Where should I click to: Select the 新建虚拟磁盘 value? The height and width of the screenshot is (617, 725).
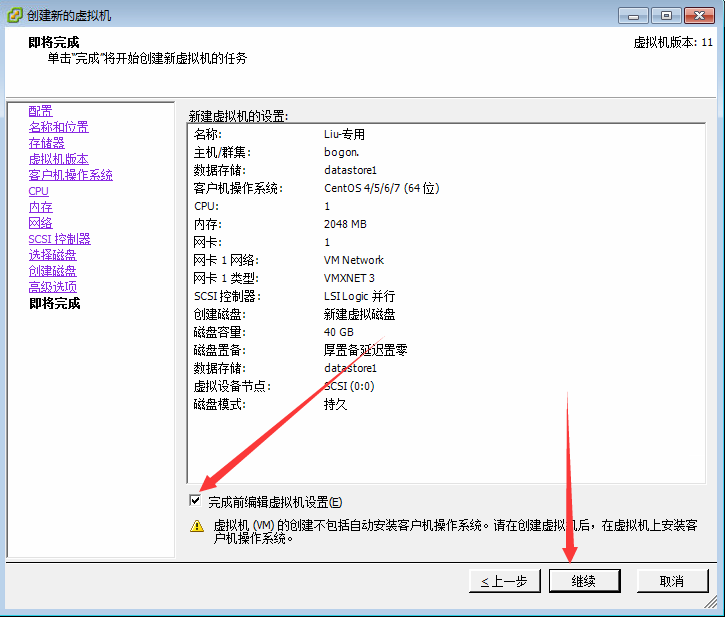click(x=359, y=315)
